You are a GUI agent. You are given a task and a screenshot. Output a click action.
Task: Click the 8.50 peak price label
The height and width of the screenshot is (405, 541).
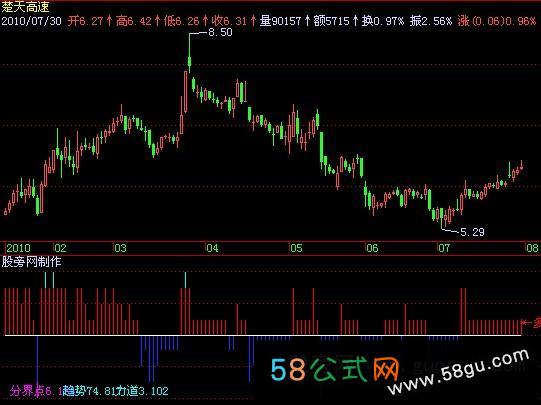point(220,32)
